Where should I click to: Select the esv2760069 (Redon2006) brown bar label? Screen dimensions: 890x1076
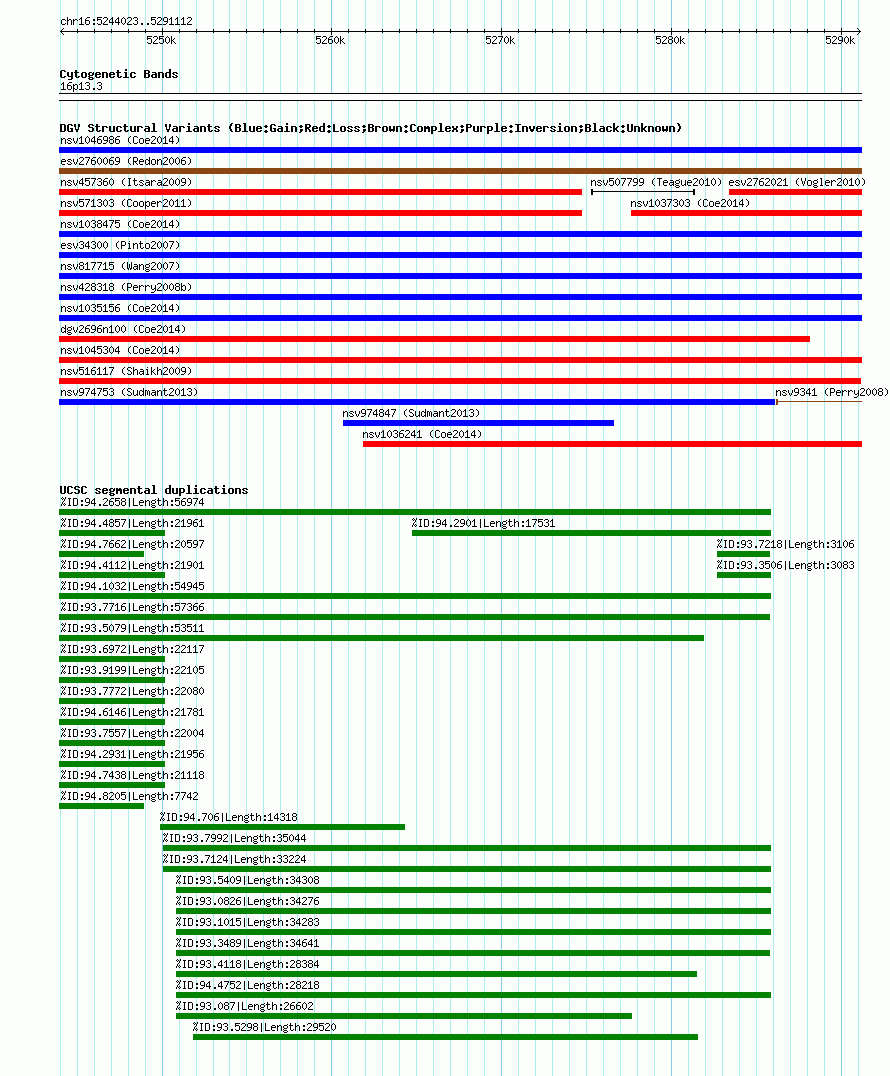[x=126, y=161]
